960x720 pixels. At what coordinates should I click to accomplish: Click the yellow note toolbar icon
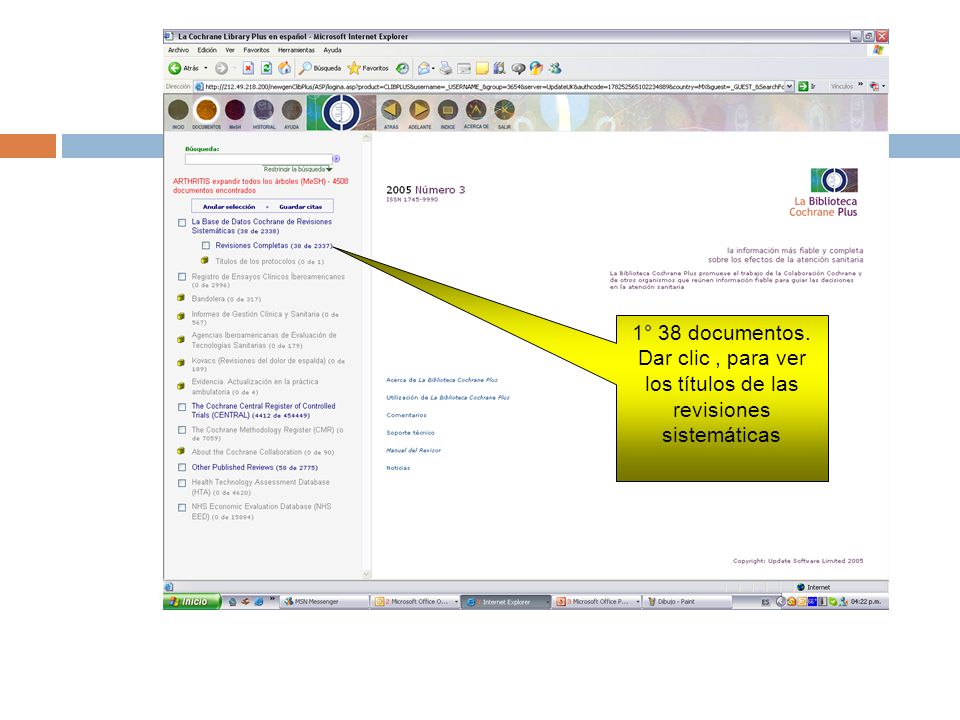click(482, 68)
